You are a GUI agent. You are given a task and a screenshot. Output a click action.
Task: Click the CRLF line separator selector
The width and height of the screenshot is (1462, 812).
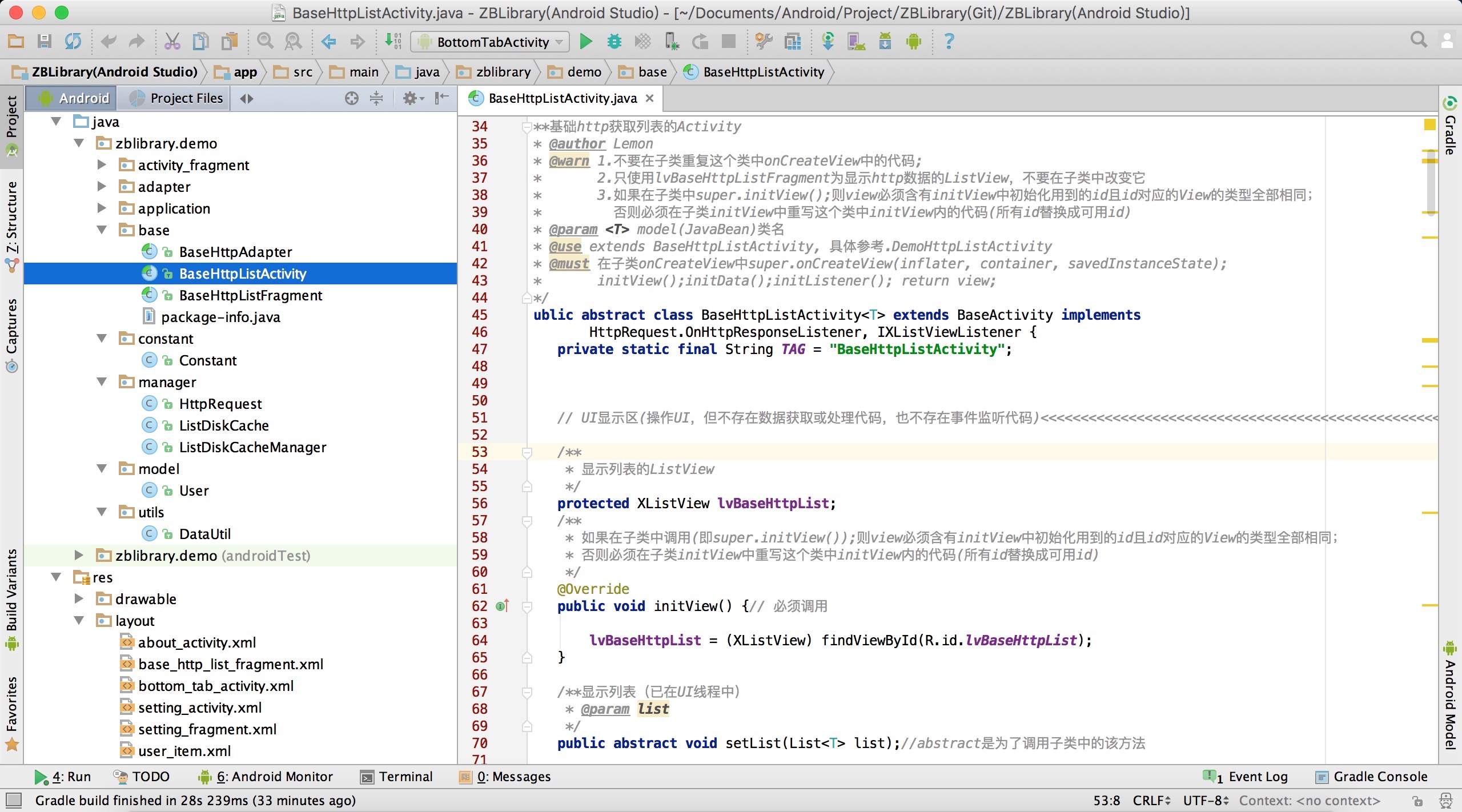click(x=1151, y=801)
